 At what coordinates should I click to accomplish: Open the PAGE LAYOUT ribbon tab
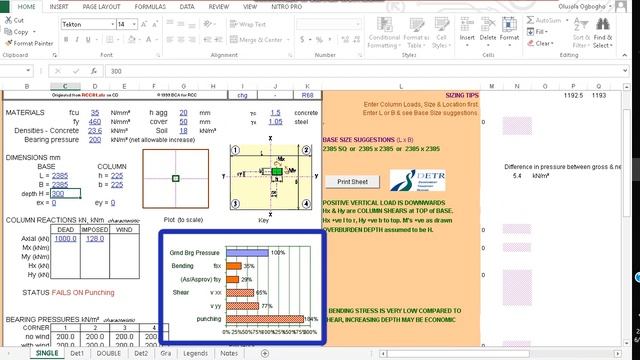[x=101, y=7]
